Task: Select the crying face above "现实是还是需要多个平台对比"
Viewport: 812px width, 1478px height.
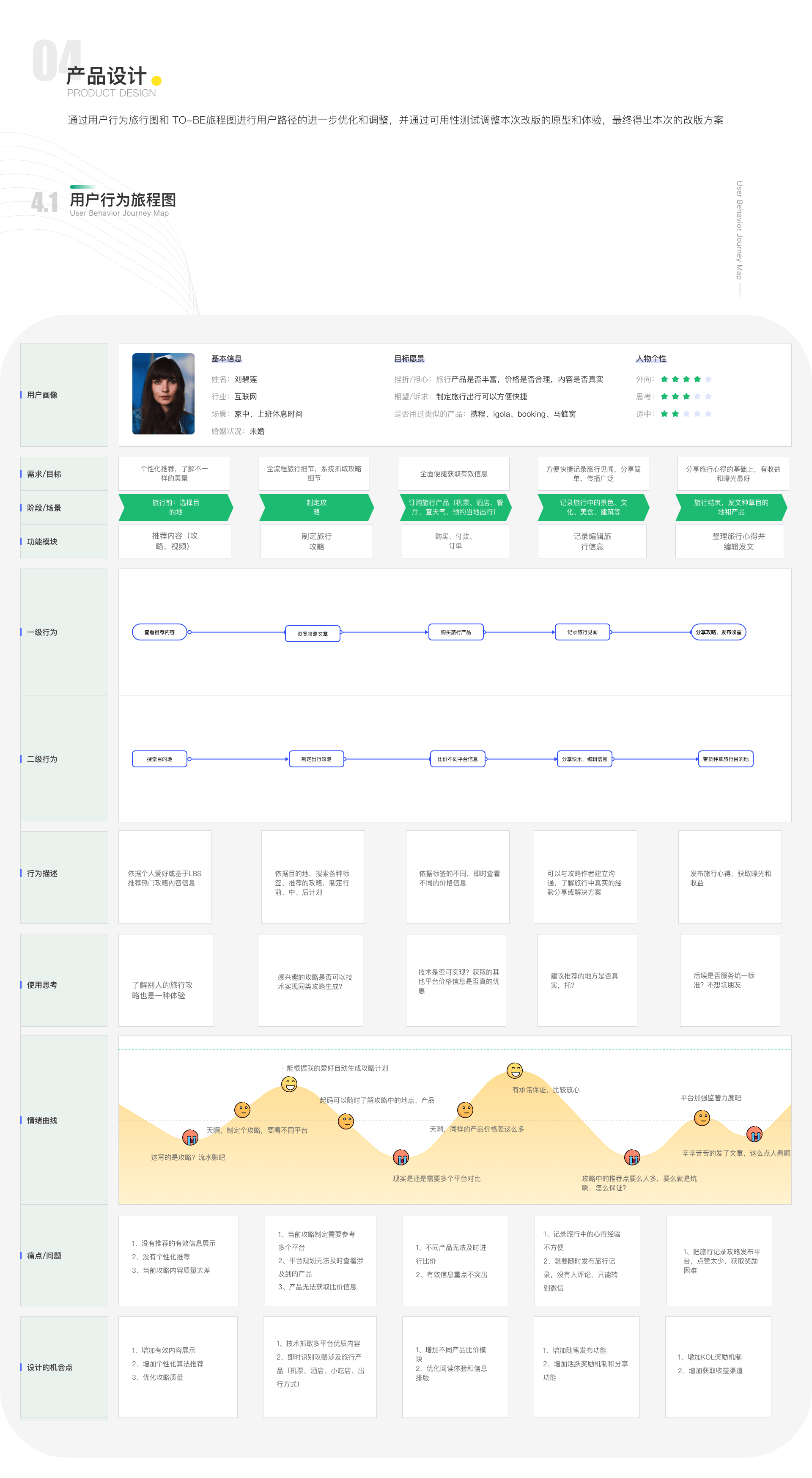Action: [x=401, y=1157]
